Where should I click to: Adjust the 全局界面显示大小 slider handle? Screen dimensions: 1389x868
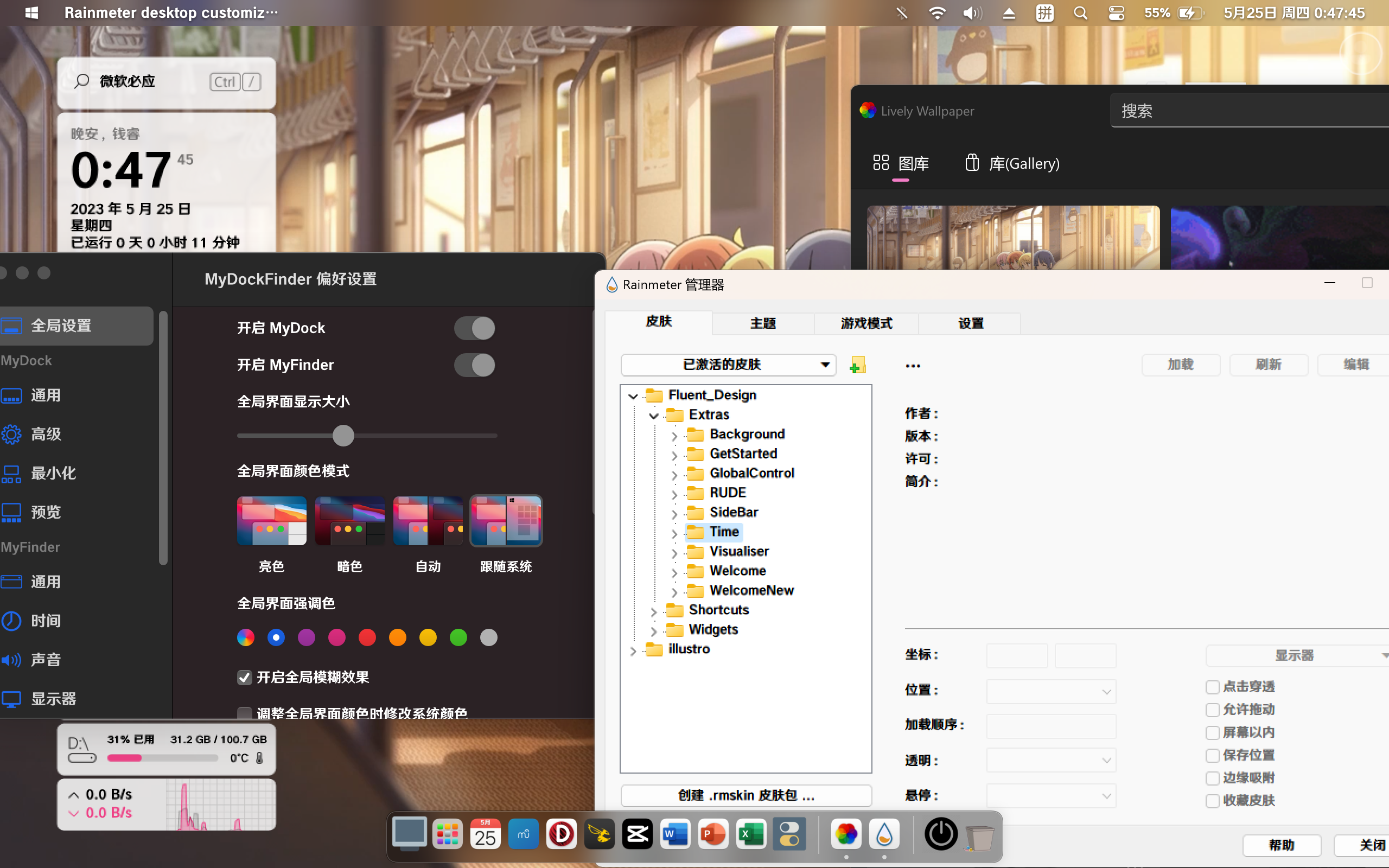tap(343, 436)
